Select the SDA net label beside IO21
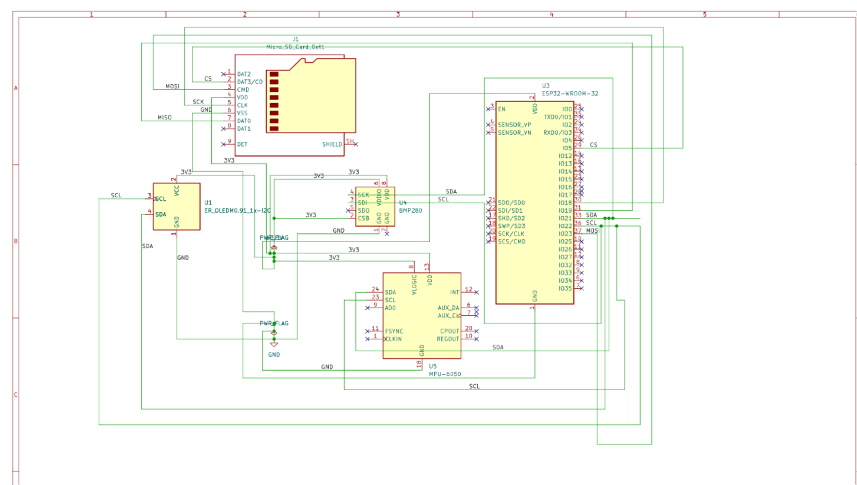The height and width of the screenshot is (485, 857). click(x=591, y=215)
